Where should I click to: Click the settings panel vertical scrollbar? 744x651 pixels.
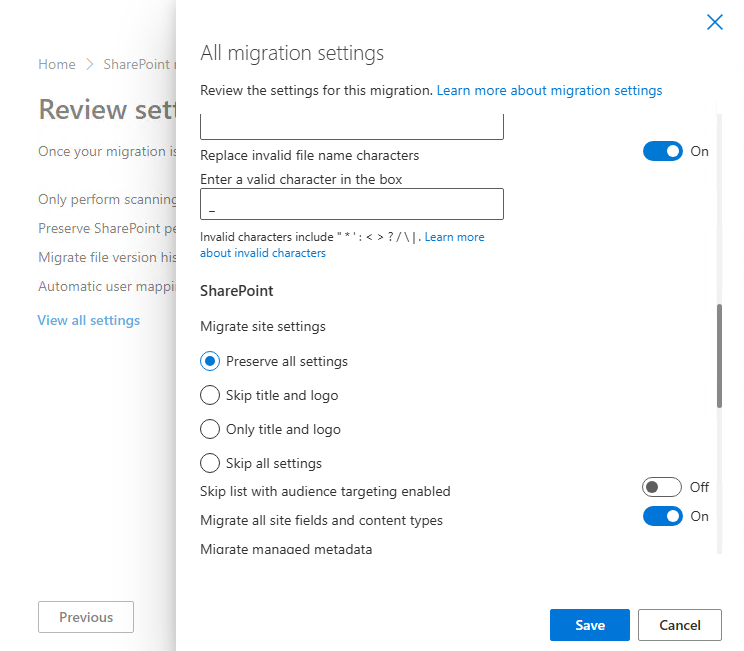[x=719, y=355]
